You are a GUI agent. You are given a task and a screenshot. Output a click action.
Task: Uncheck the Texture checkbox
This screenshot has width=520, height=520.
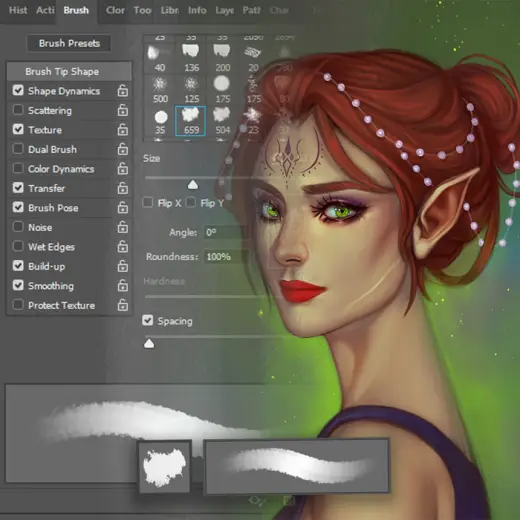[18, 129]
